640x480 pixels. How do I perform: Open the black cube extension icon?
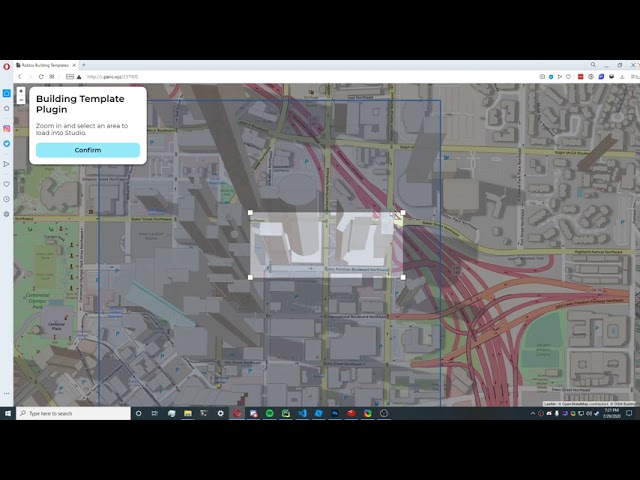(611, 77)
